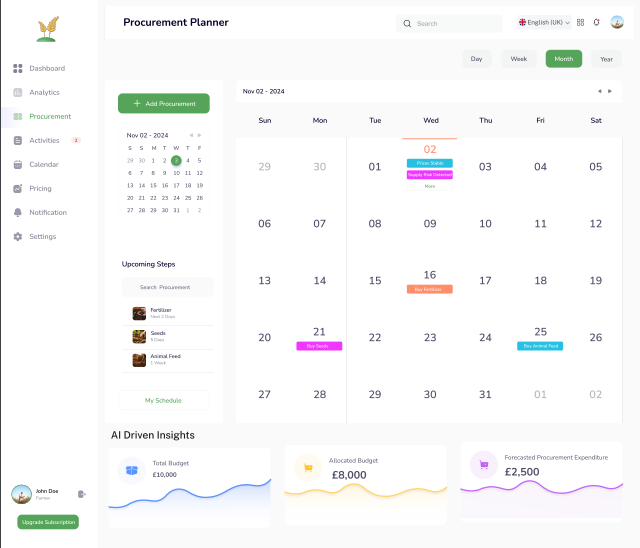The image size is (640, 548).
Task: Open the Buy Animal Feed calendar event
Action: click(540, 346)
